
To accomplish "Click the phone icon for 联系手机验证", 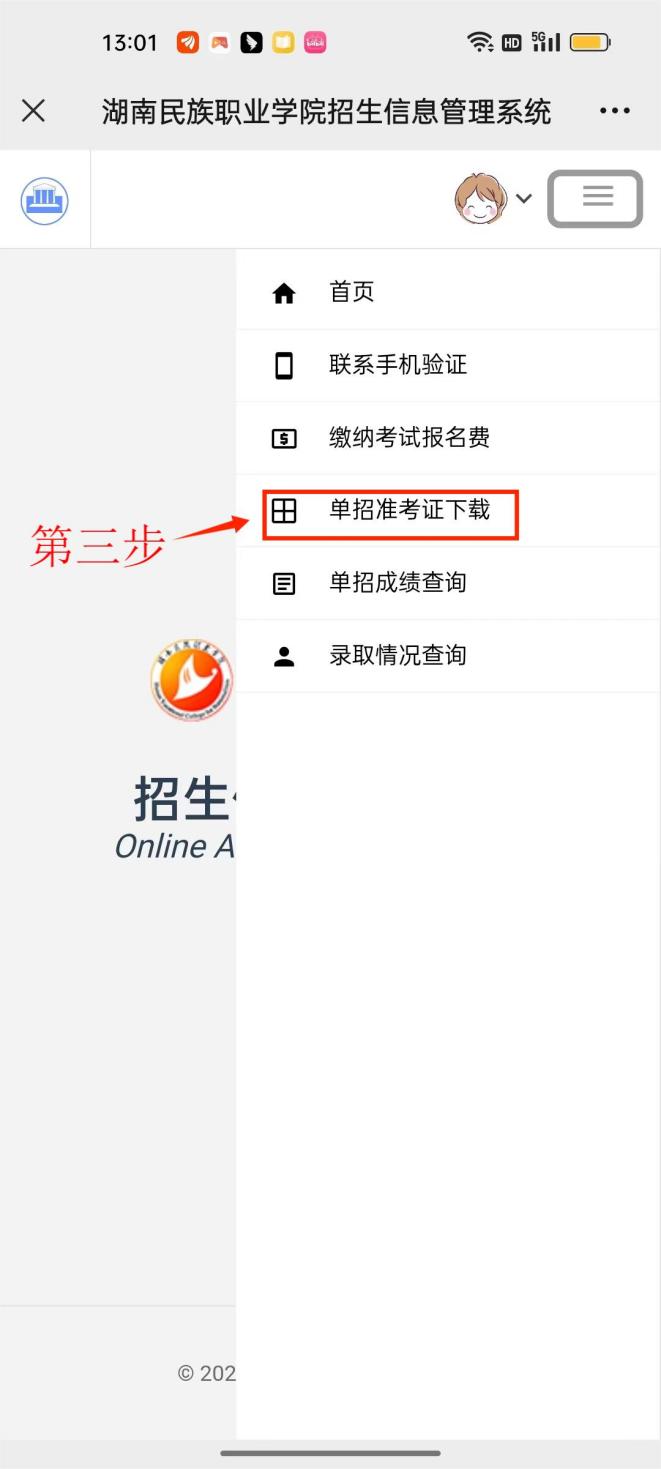I will tap(284, 366).
